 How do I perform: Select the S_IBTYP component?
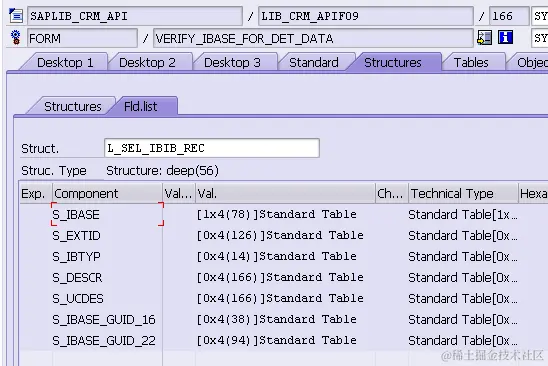coord(107,256)
